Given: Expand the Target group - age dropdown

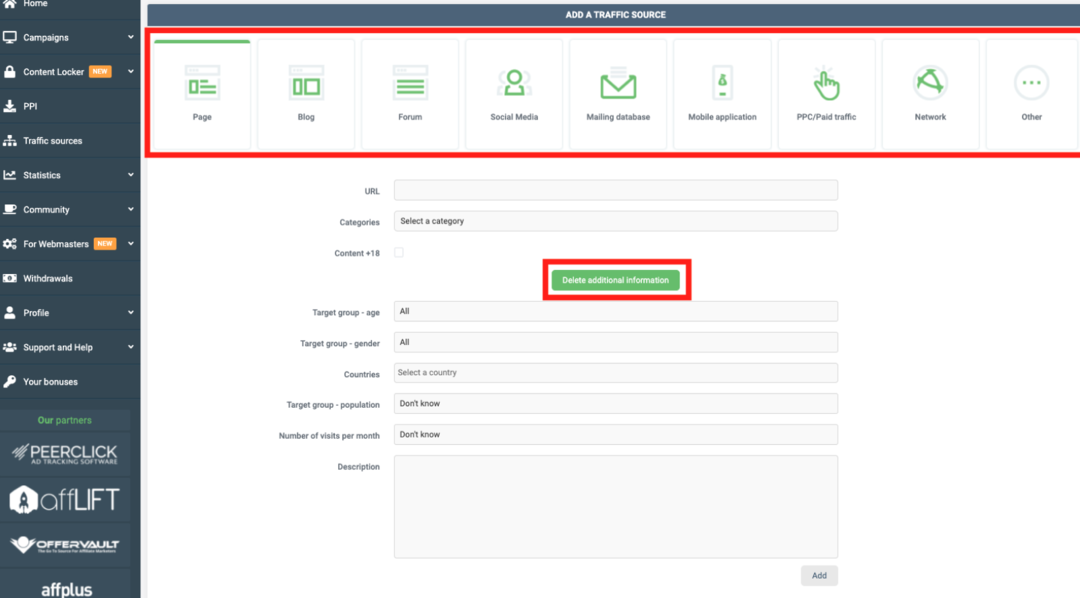Looking at the screenshot, I should pyautogui.click(x=616, y=311).
